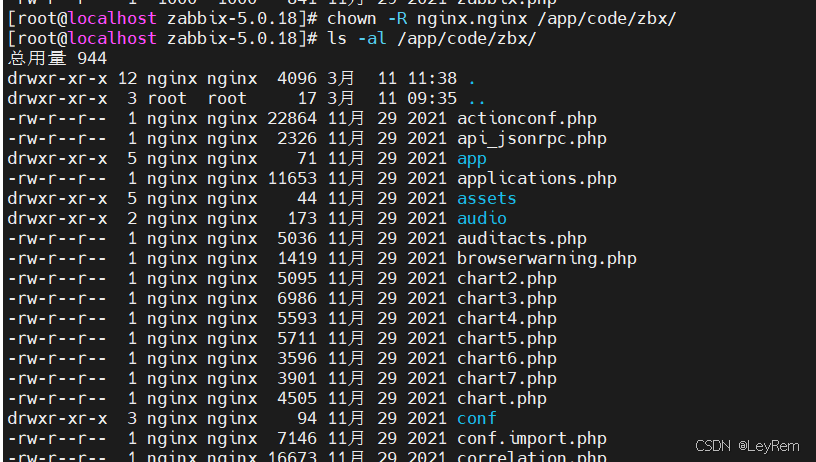The image size is (816, 462).
Task: Select the chart.php file name
Action: pyautogui.click(x=502, y=399)
